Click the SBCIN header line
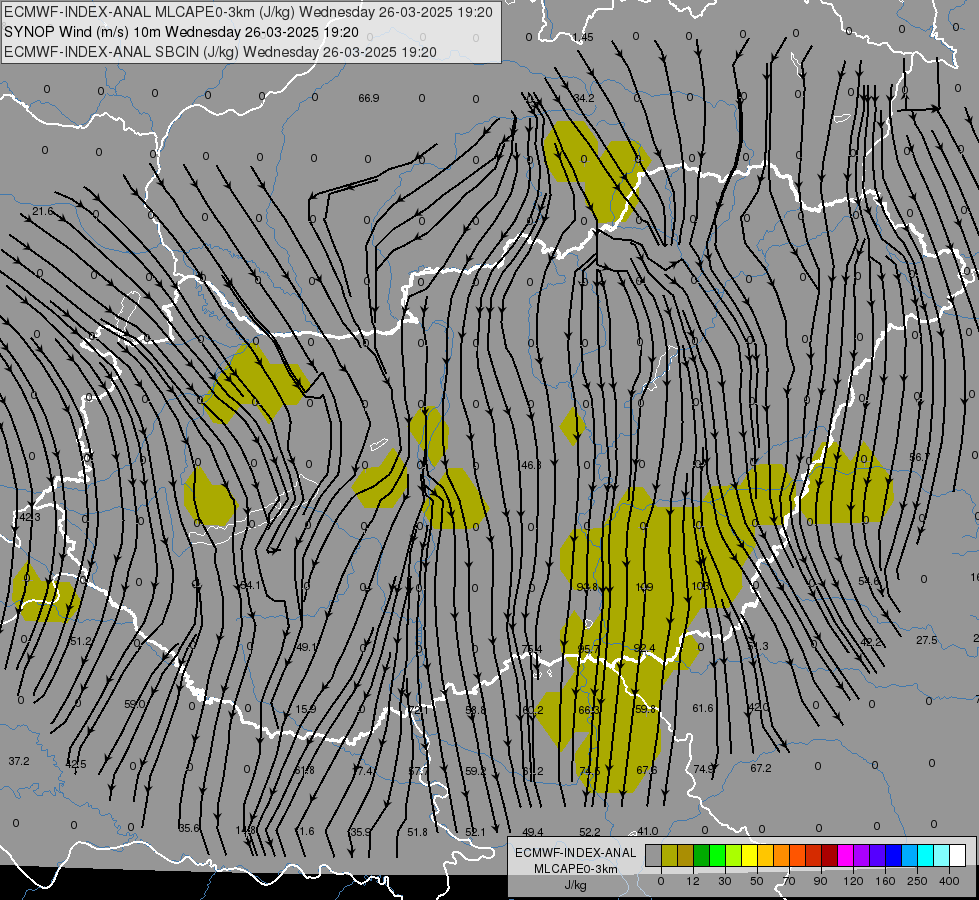The width and height of the screenshot is (979, 900). [220, 52]
